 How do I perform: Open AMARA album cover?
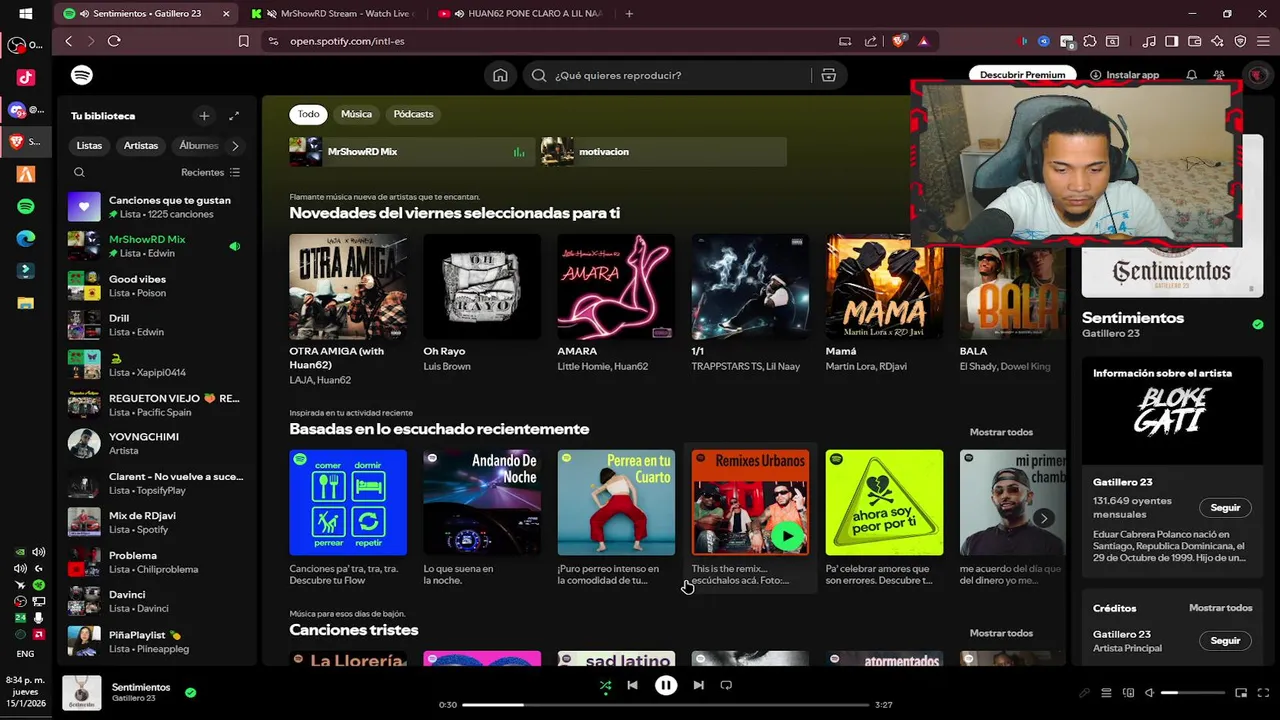tap(616, 287)
